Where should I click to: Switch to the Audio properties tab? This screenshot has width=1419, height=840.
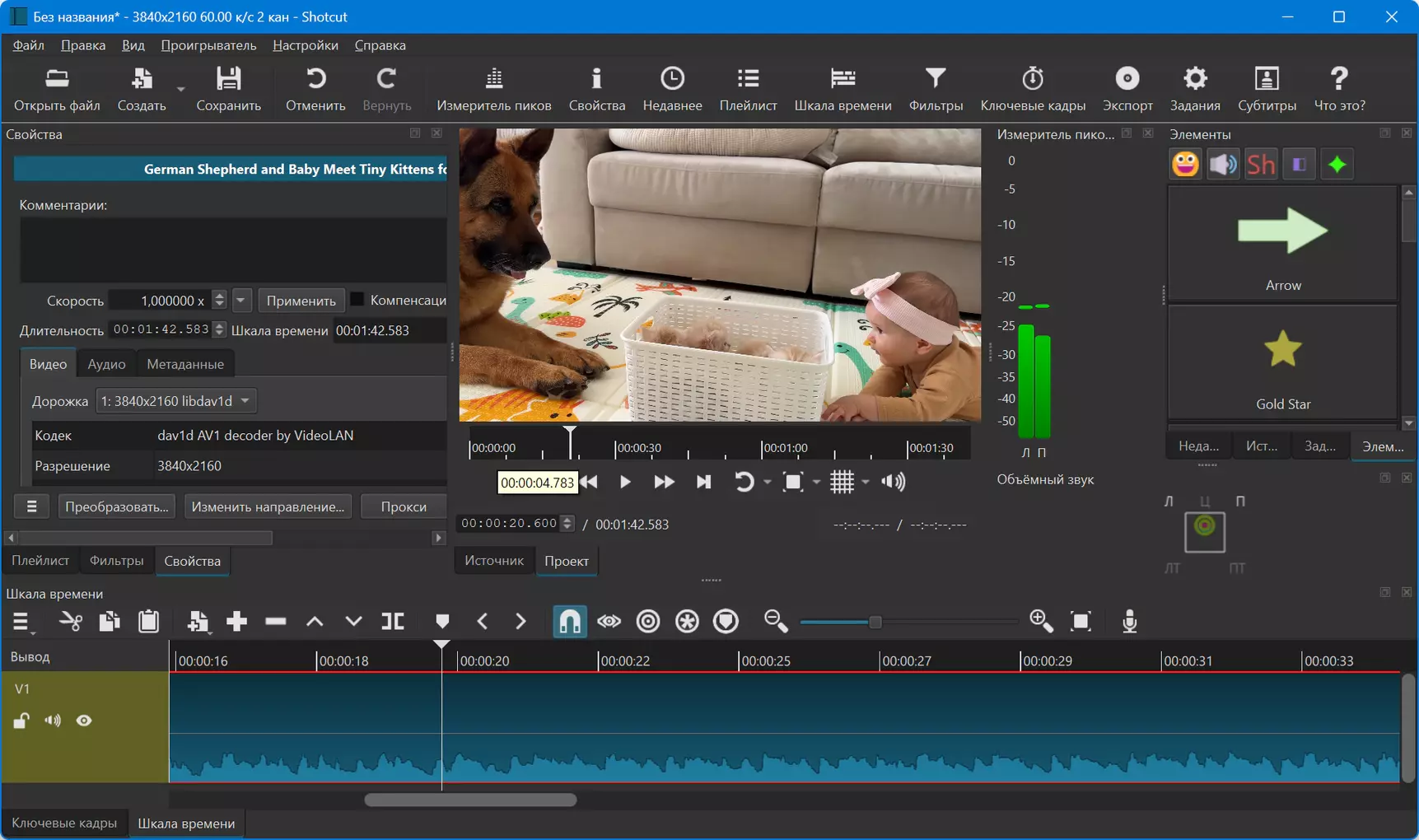[106, 364]
